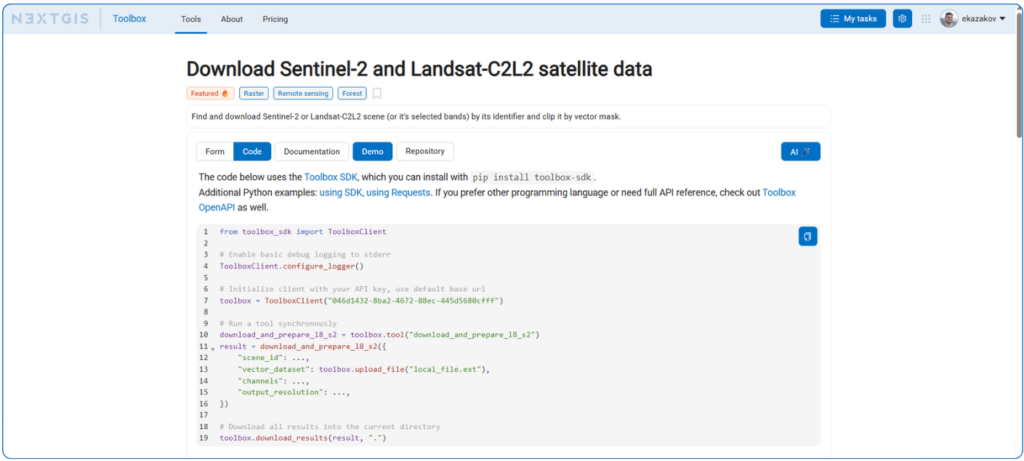The width and height of the screenshot is (1024, 461).
Task: Click ToolboxClient.configure_logger() on line 4
Action: tap(291, 266)
